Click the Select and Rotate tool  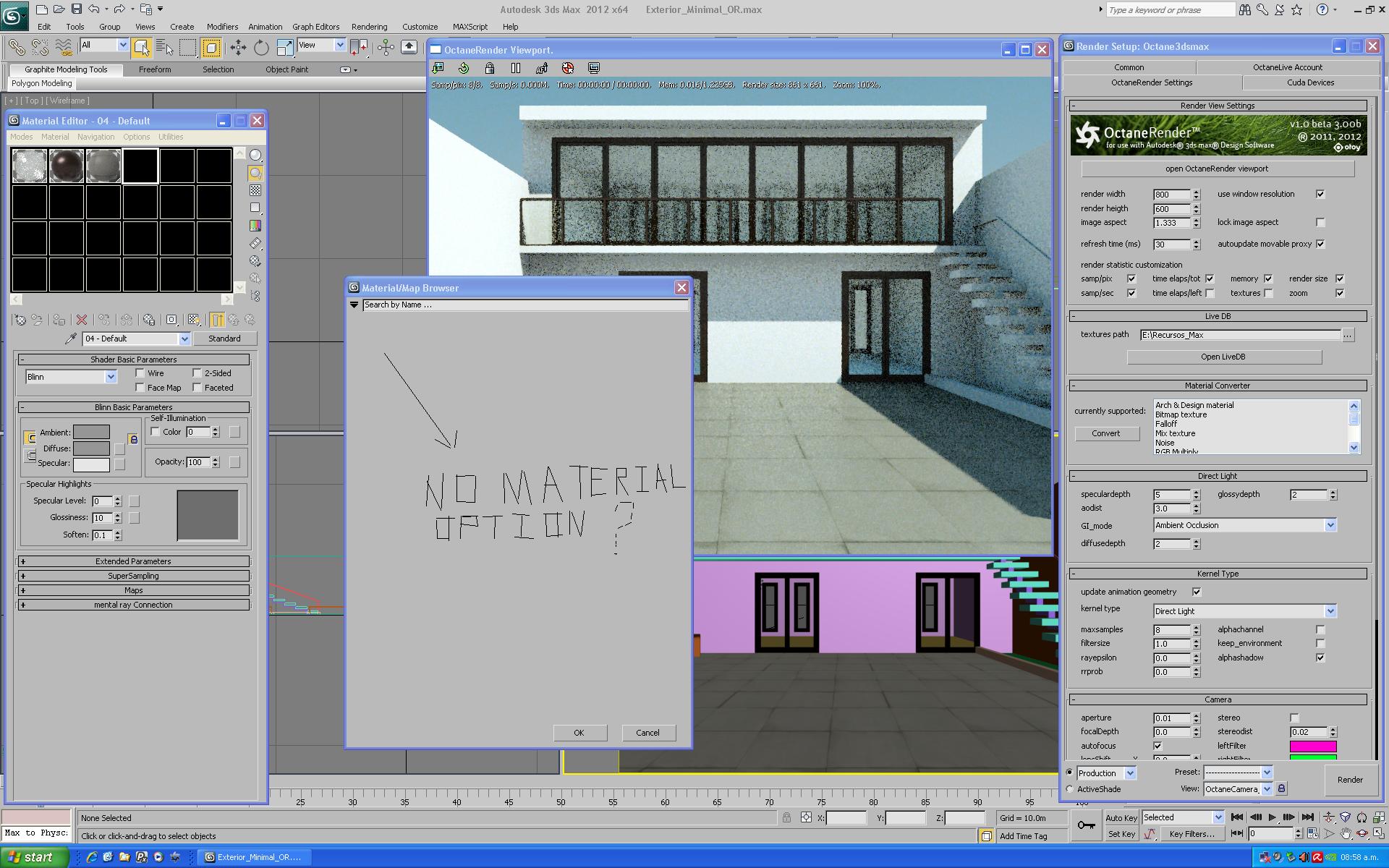pos(261,48)
